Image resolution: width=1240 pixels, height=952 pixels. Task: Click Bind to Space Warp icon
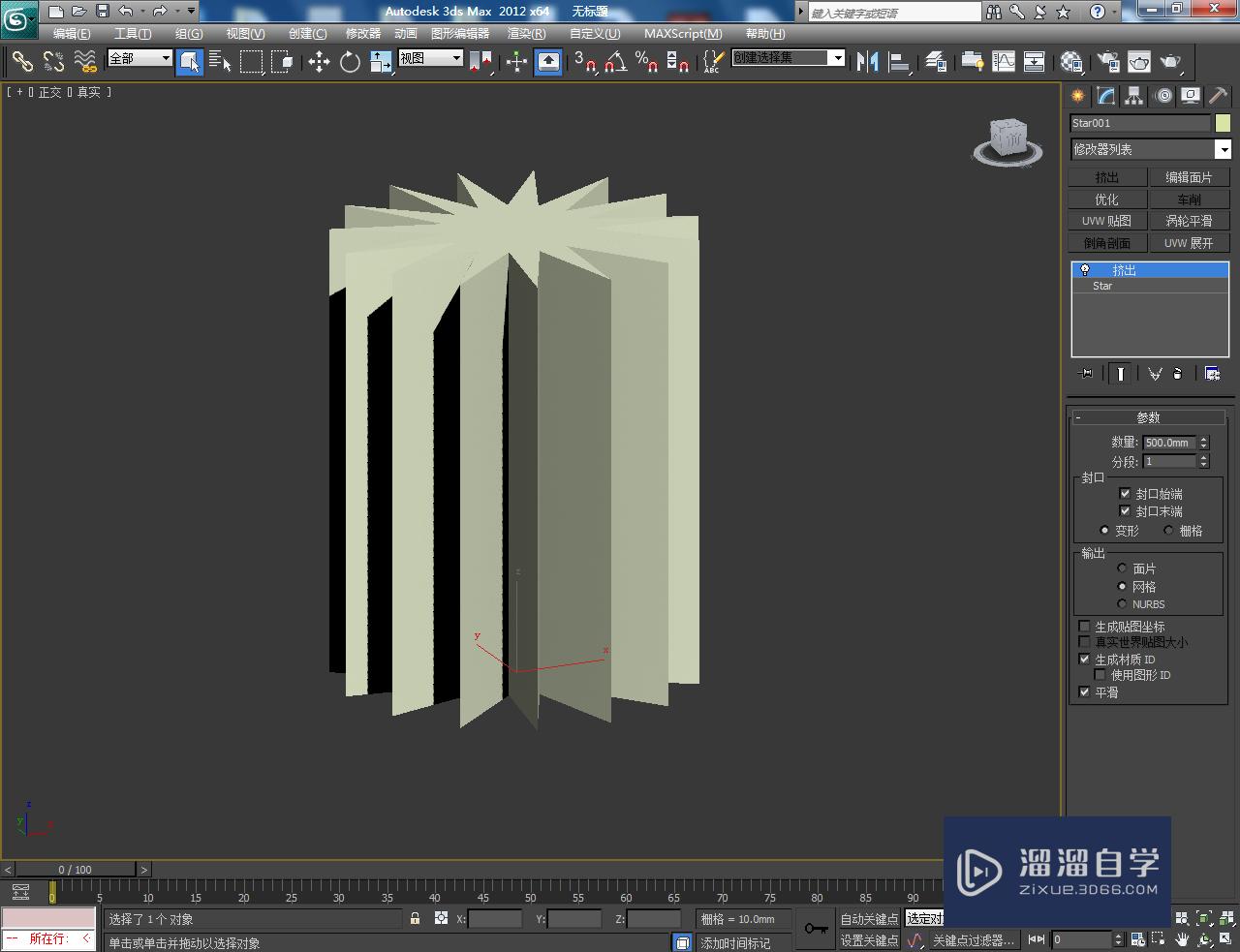(85, 62)
